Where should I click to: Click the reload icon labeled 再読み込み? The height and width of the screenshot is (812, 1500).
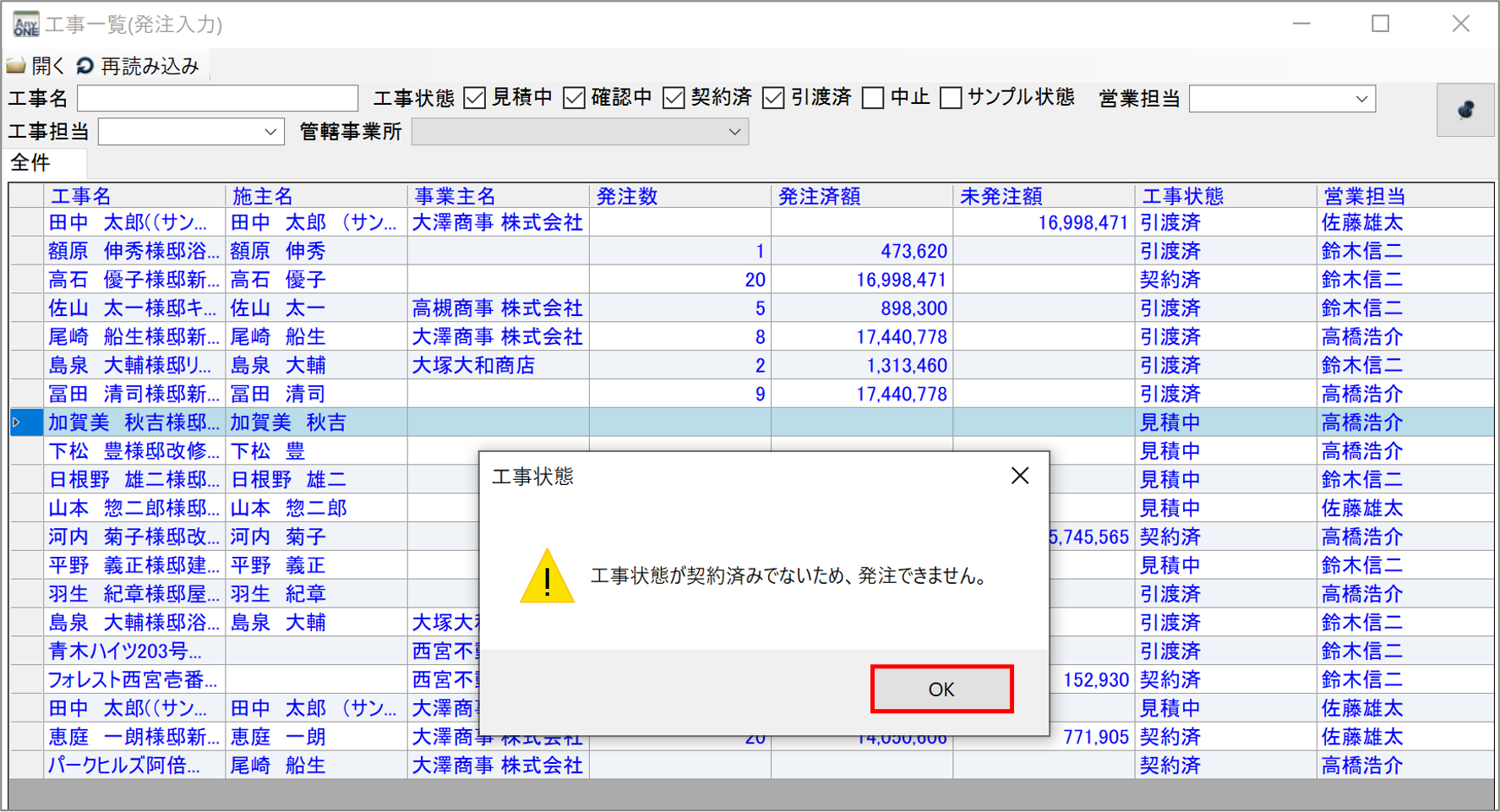point(85,66)
